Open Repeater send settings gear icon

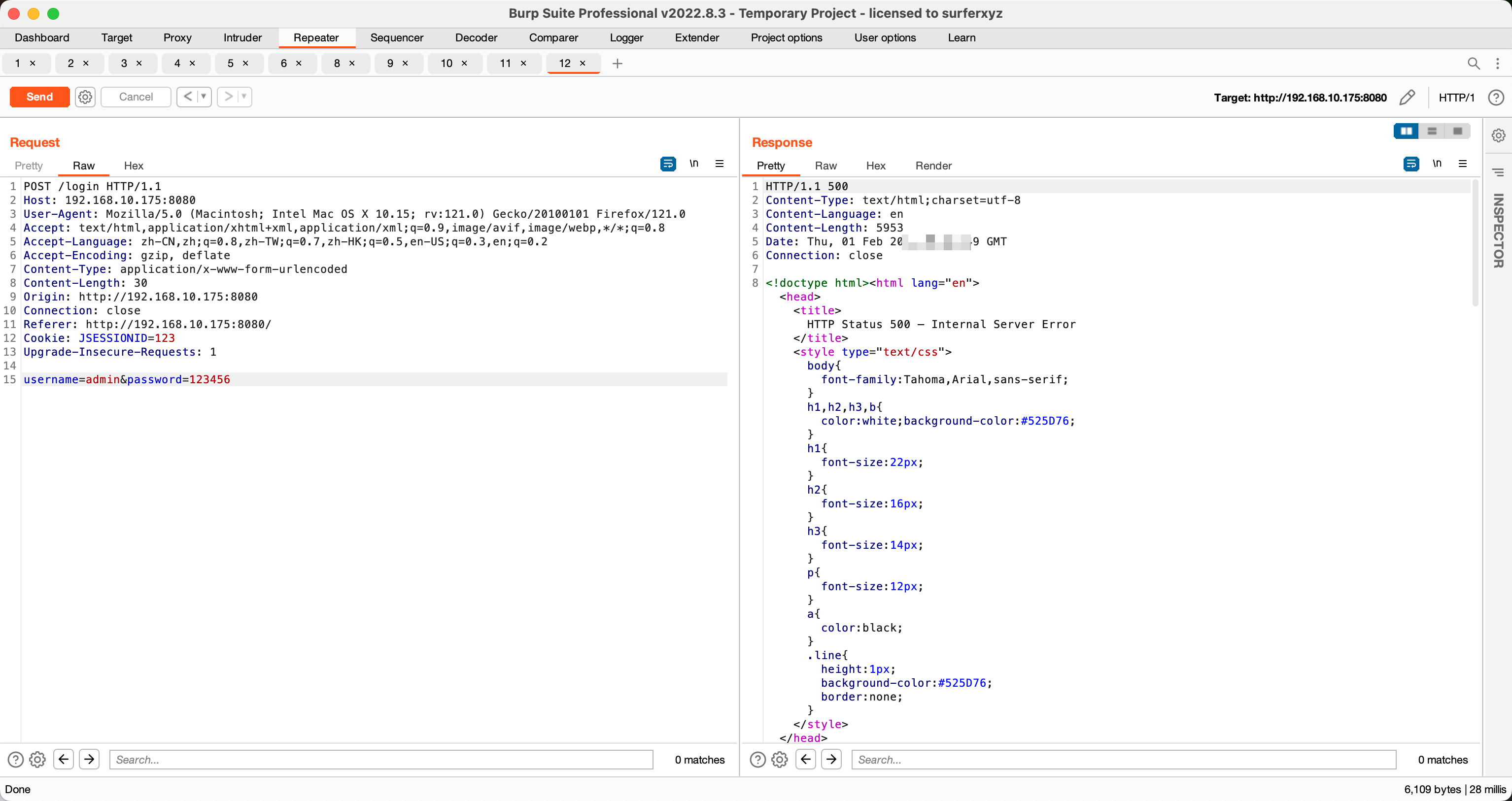point(85,97)
